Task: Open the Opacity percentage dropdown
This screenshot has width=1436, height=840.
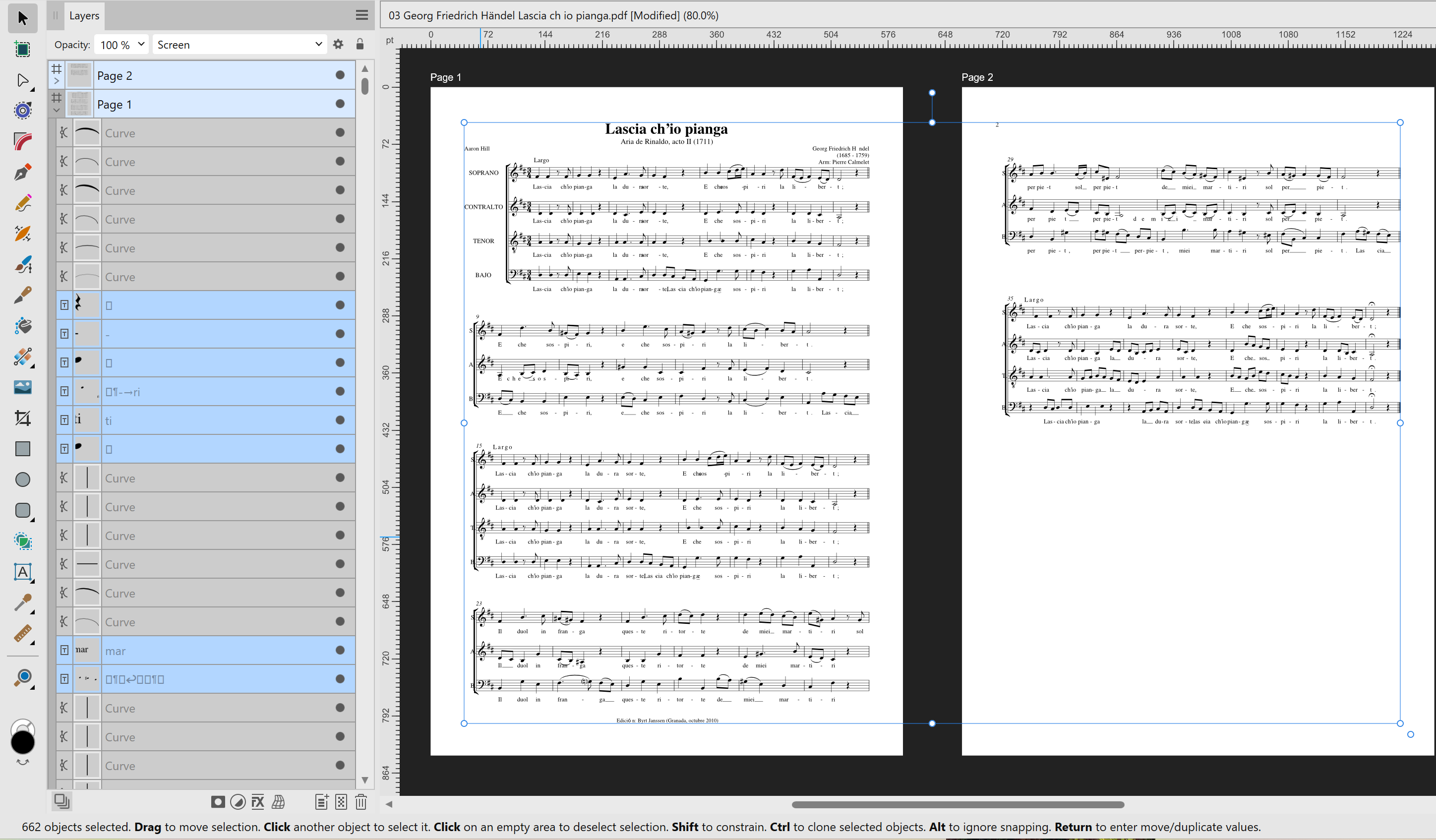Action: coord(141,44)
